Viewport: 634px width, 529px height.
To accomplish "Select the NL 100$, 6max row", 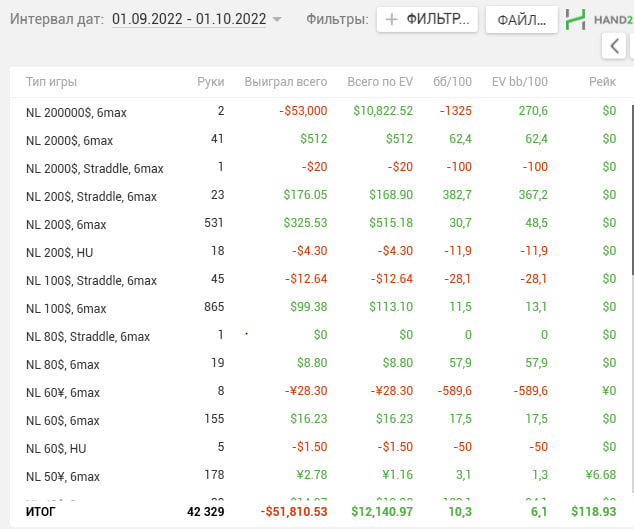I will point(321,307).
